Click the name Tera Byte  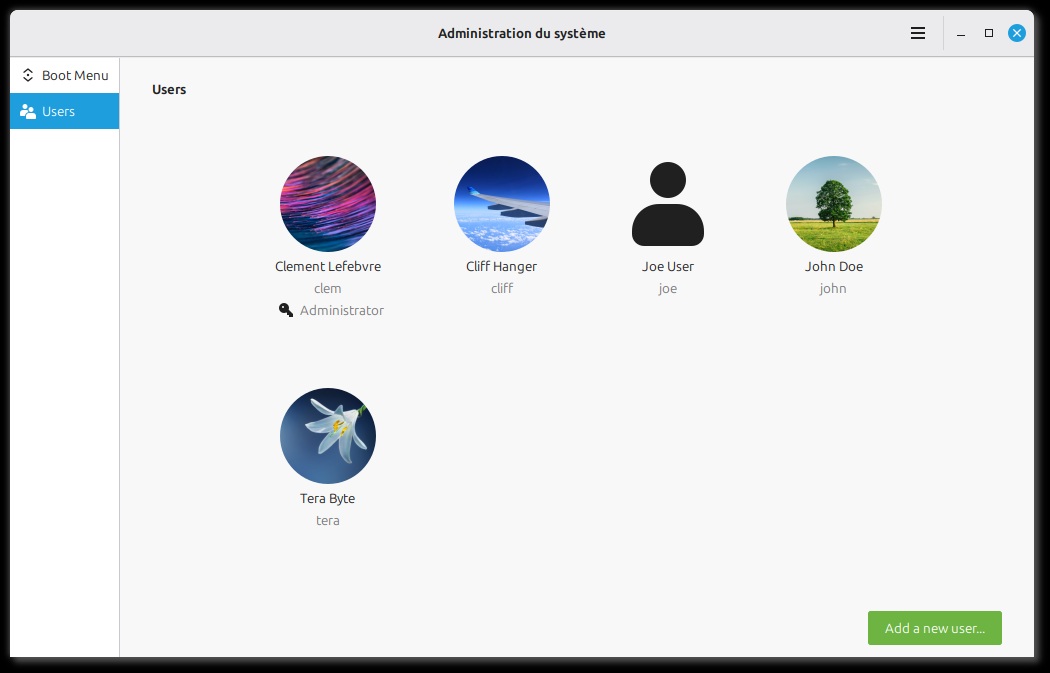[x=327, y=498]
